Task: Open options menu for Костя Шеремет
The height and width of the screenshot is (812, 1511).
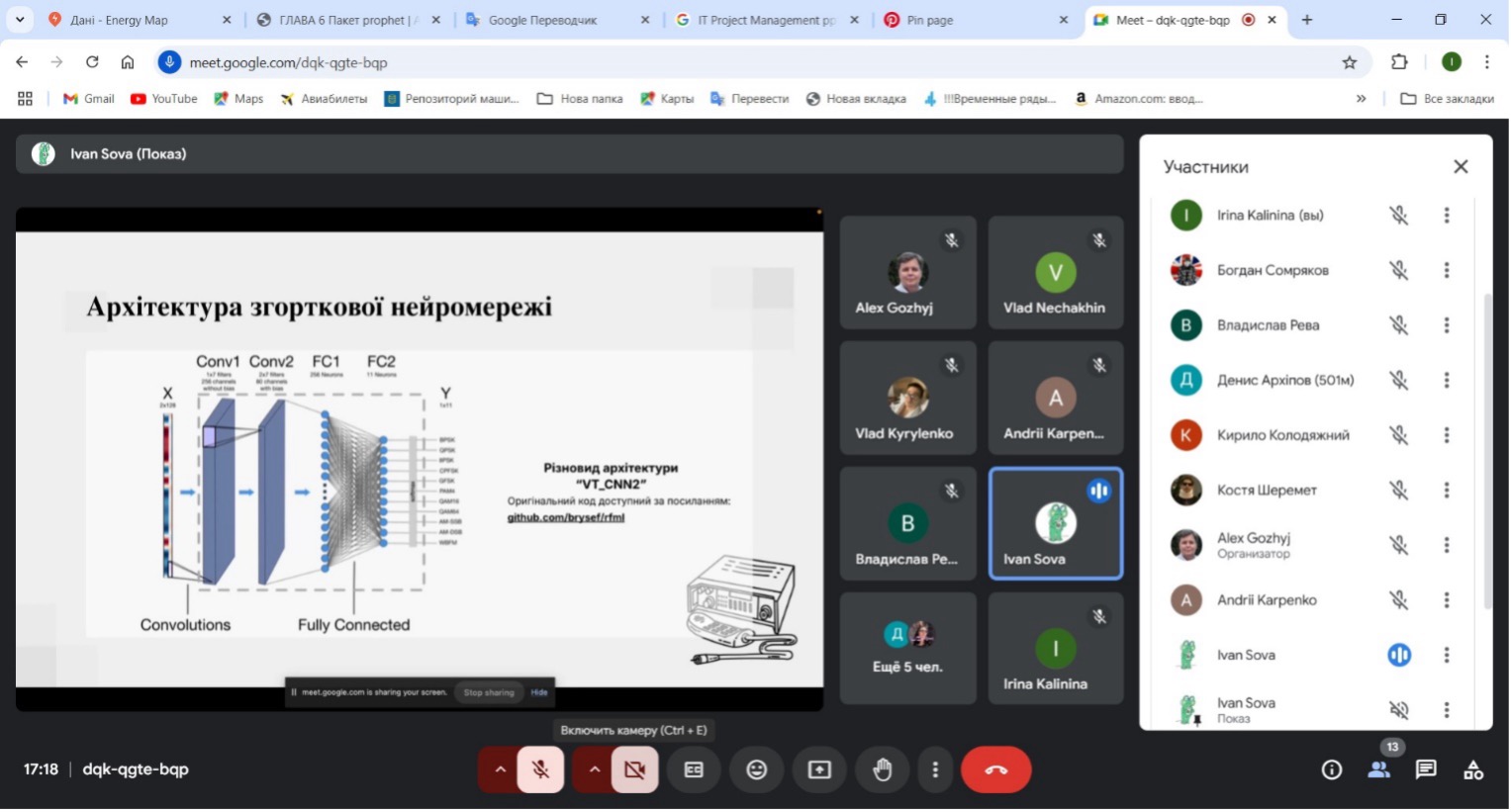Action: click(x=1447, y=491)
